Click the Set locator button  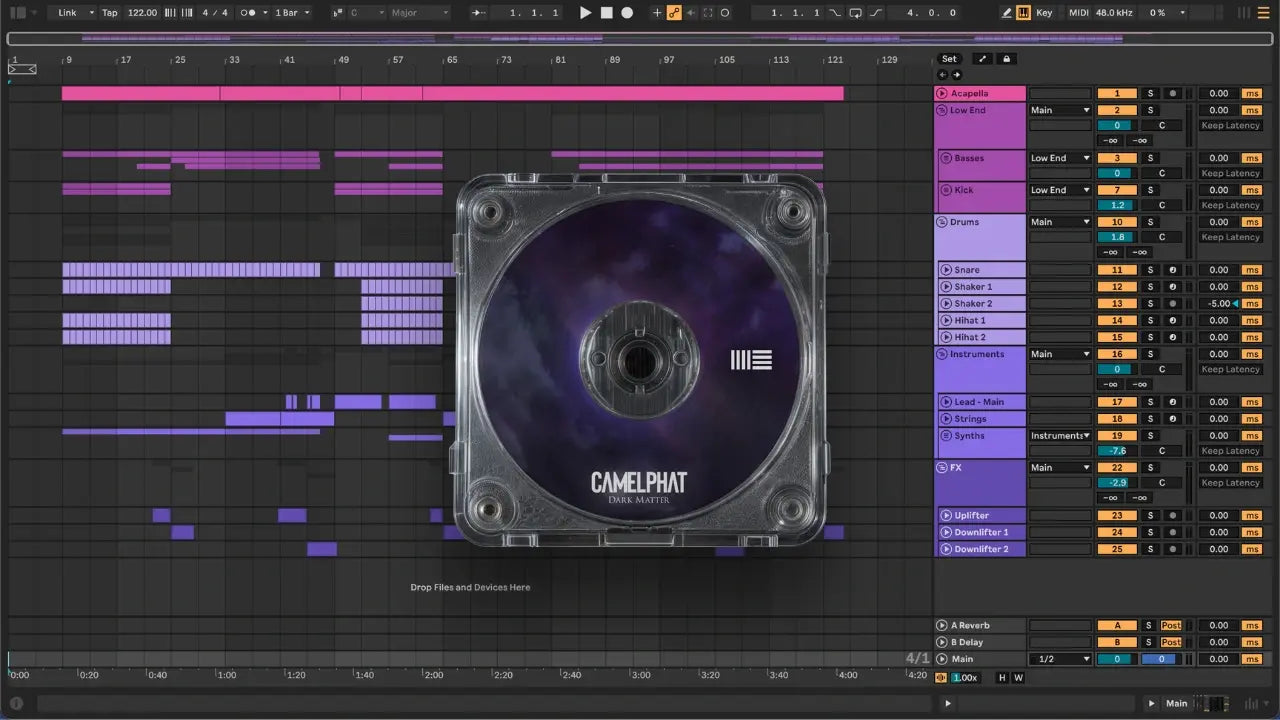(949, 59)
